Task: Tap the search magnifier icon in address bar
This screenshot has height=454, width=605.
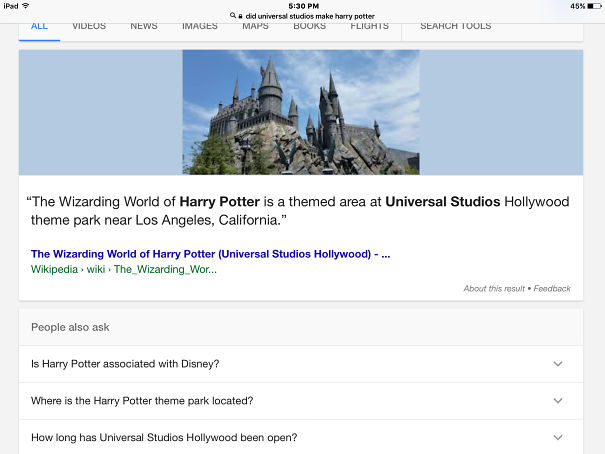Action: click(233, 16)
